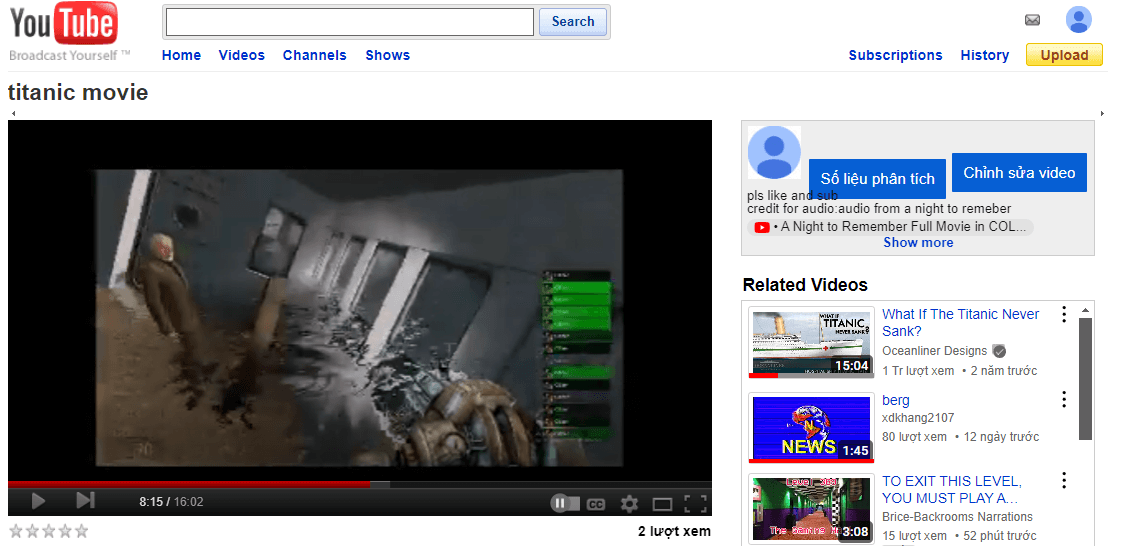
Task: Click the red video progress bar
Action: pyautogui.click(x=189, y=484)
